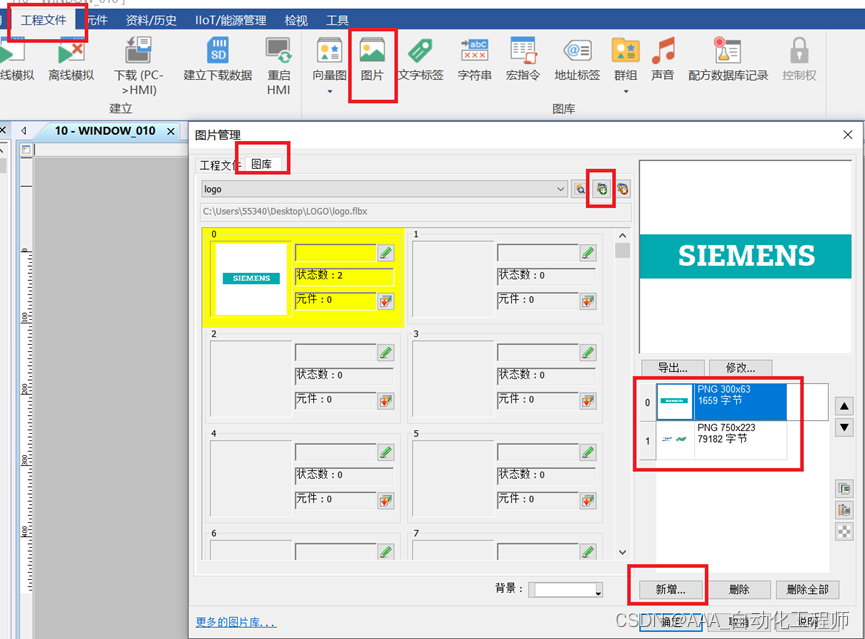Screen dimensions: 865x639
Task: Select state 1 PNG 750x223 entry
Action: [x=722, y=440]
